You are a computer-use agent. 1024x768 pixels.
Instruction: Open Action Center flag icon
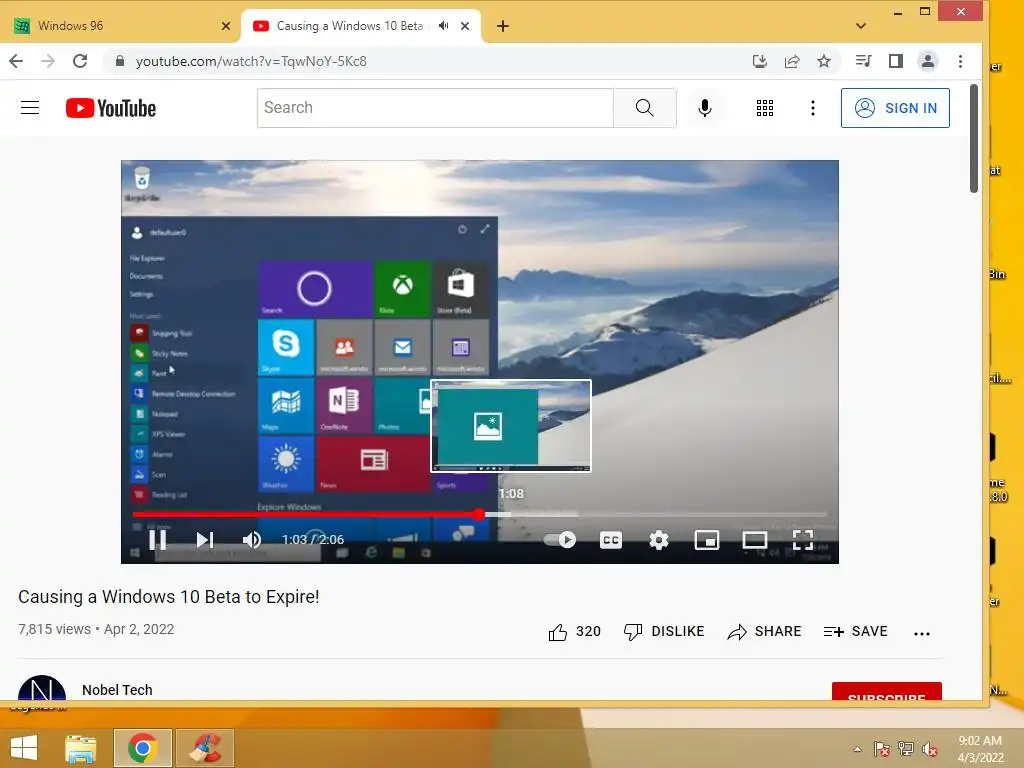(x=882, y=749)
